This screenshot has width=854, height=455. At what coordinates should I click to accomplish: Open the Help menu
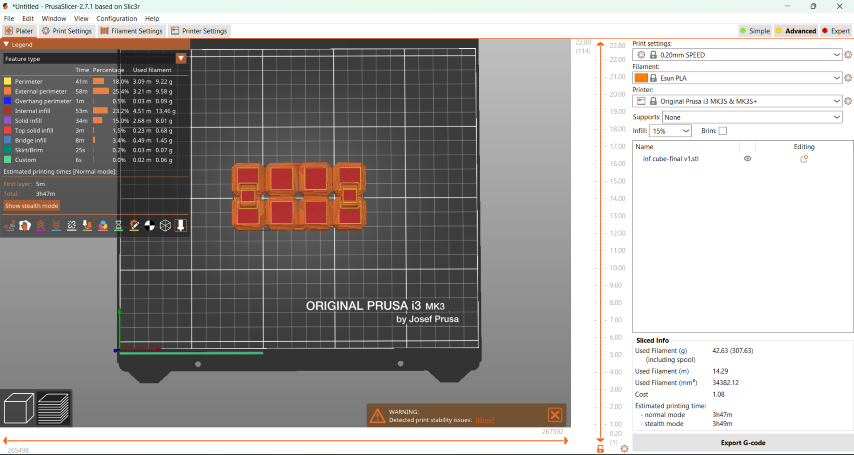pyautogui.click(x=152, y=19)
